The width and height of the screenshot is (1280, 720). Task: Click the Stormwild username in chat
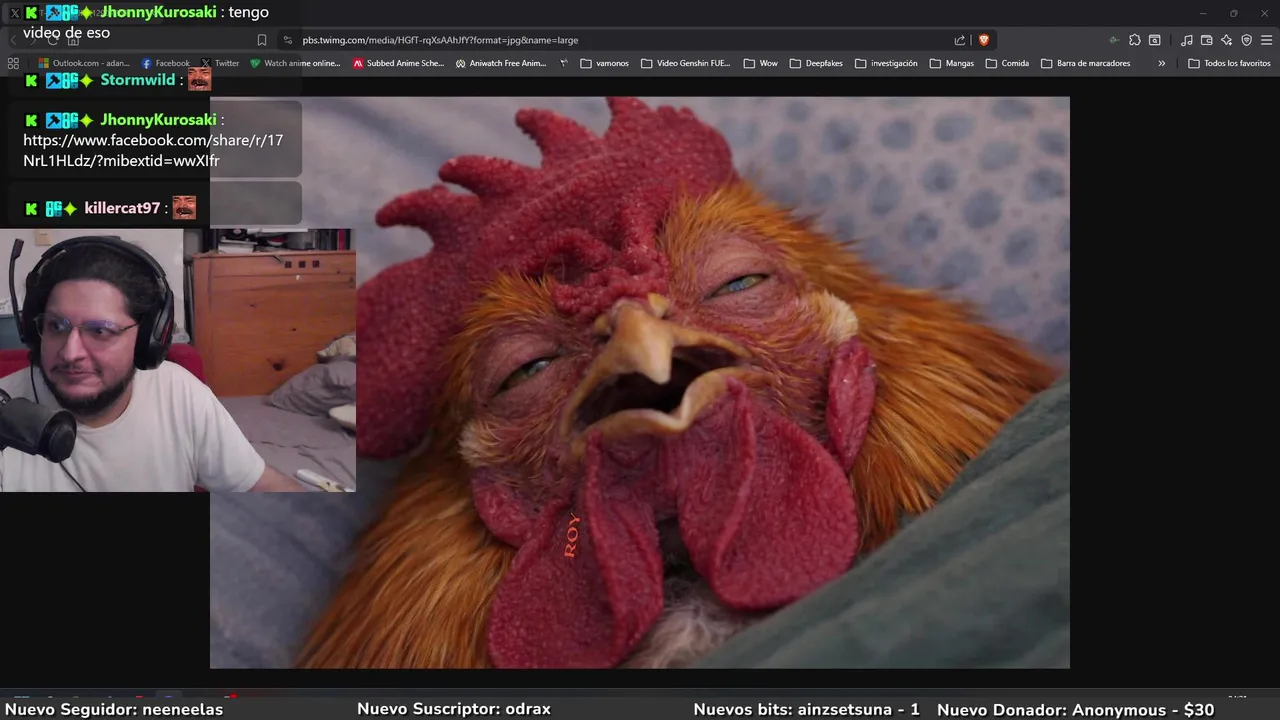tap(138, 80)
